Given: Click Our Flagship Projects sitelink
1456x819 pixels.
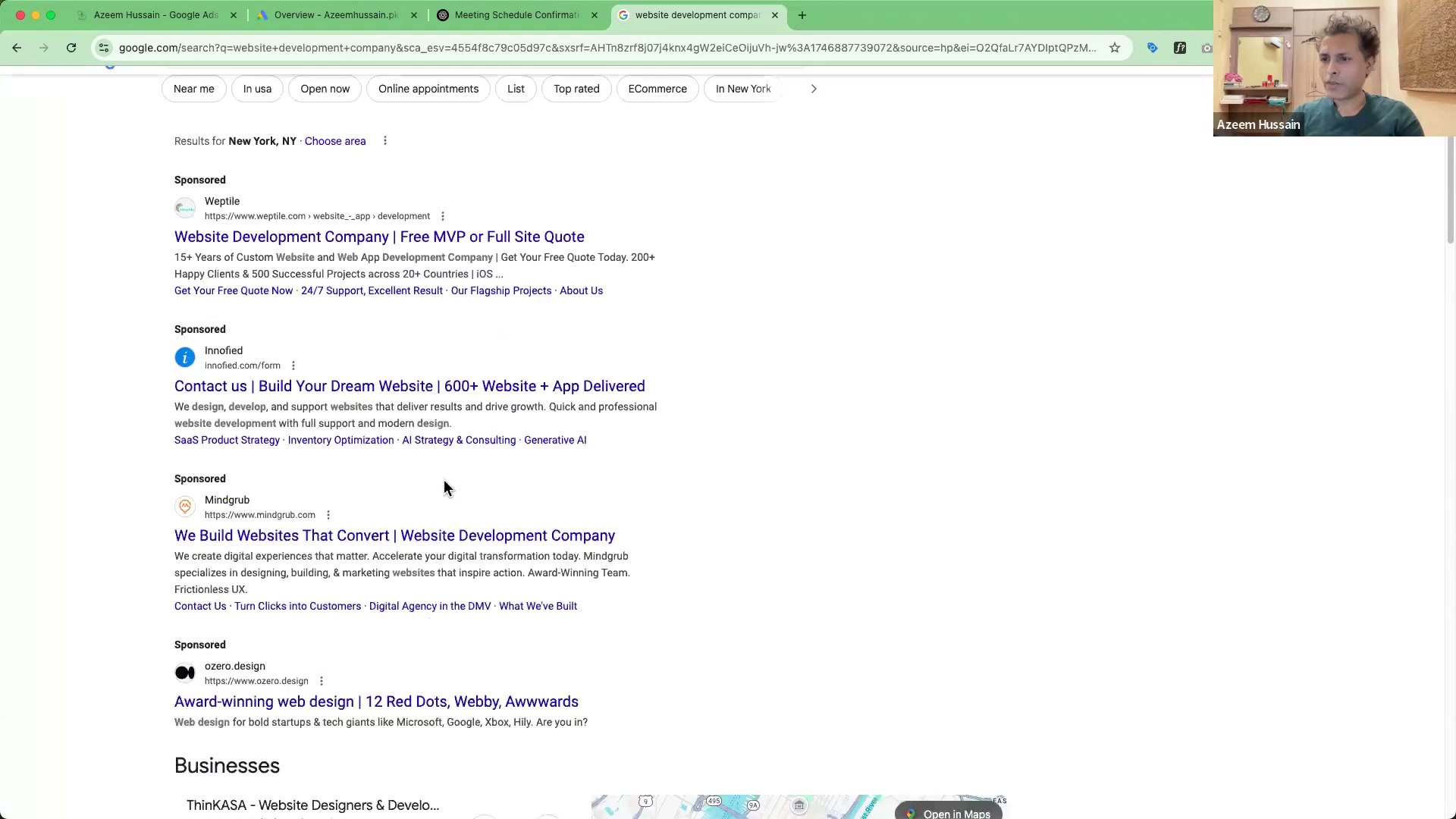Looking at the screenshot, I should 501,290.
